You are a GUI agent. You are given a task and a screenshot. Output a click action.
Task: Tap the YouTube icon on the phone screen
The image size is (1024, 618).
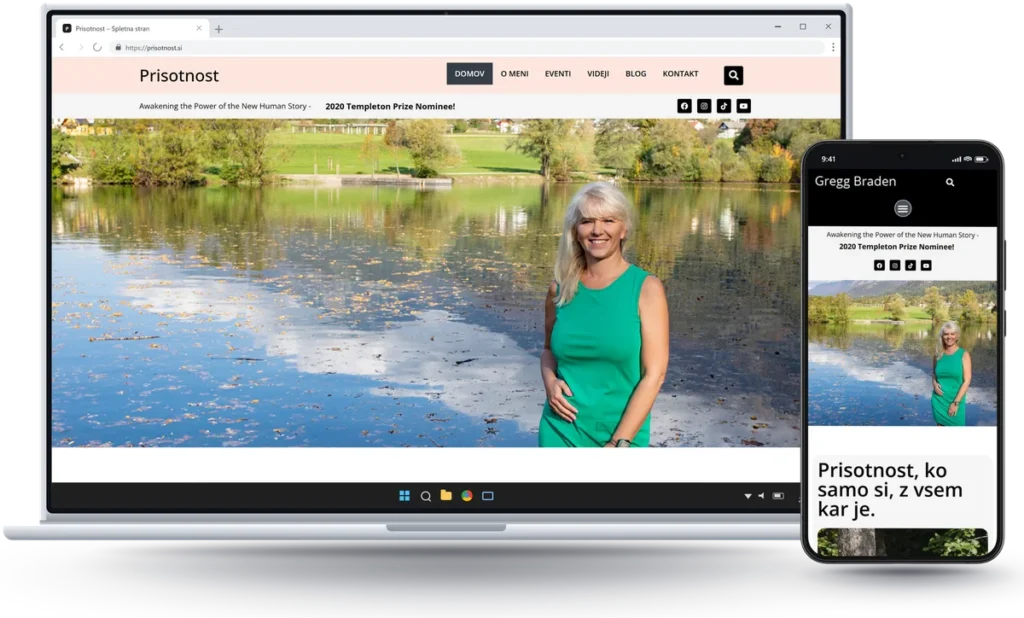(926, 265)
